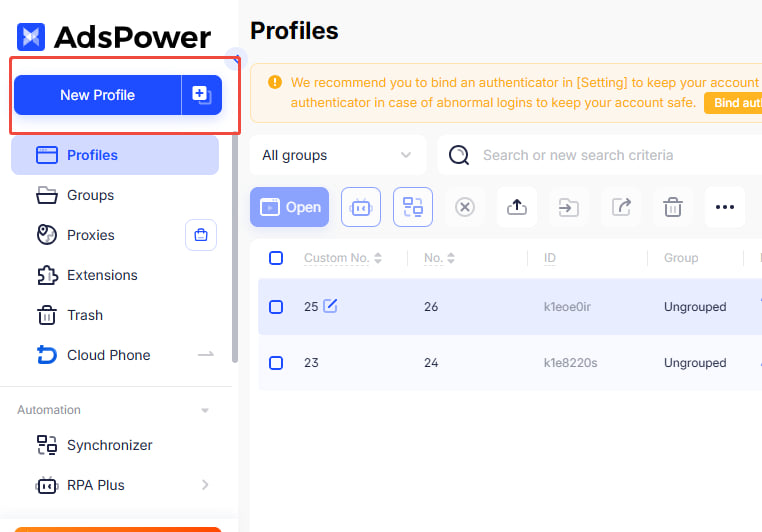Viewport: 762px width, 532px height.
Task: Click the proxy store bag icon
Action: pos(201,235)
